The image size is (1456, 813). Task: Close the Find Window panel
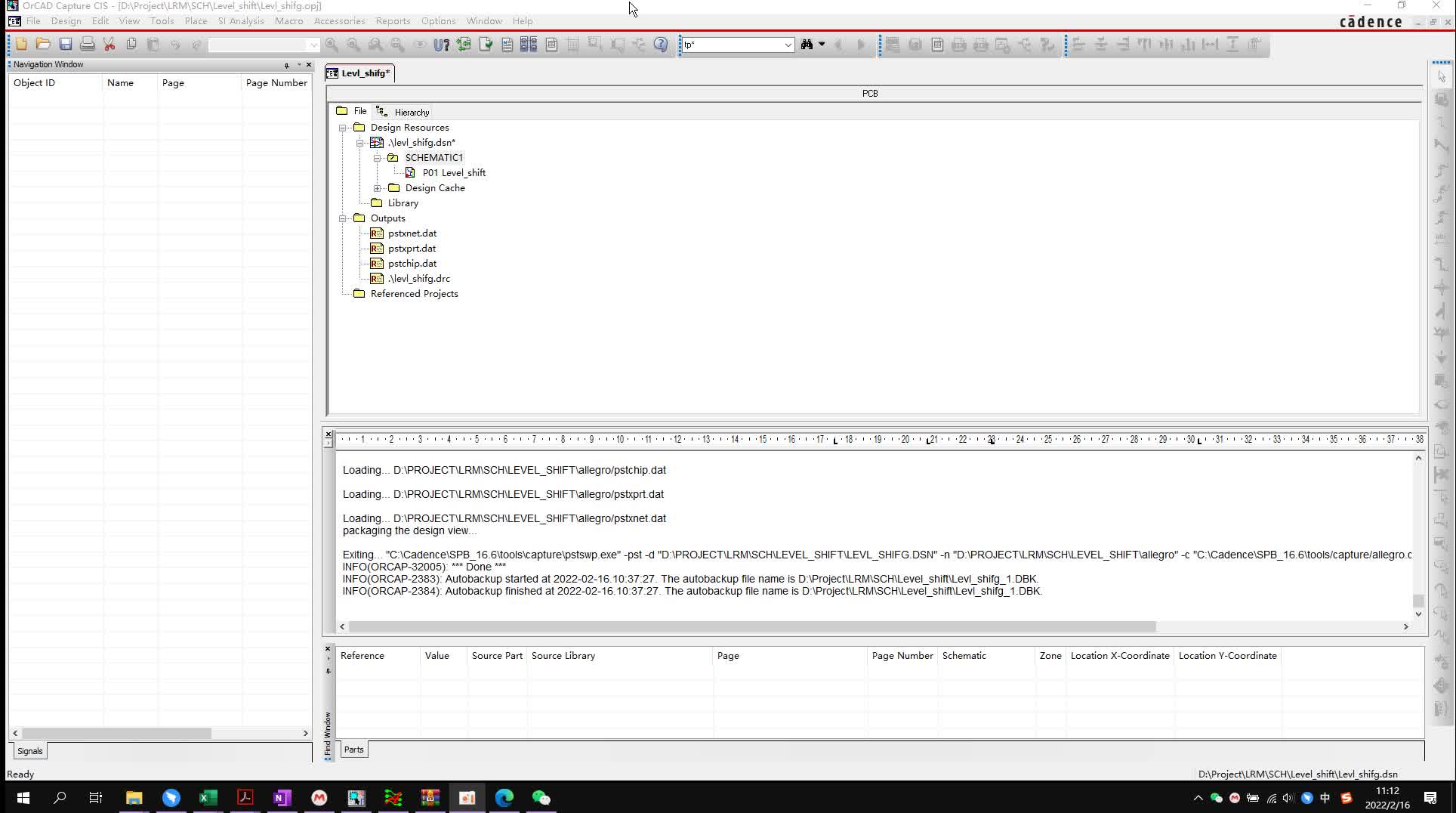point(328,648)
